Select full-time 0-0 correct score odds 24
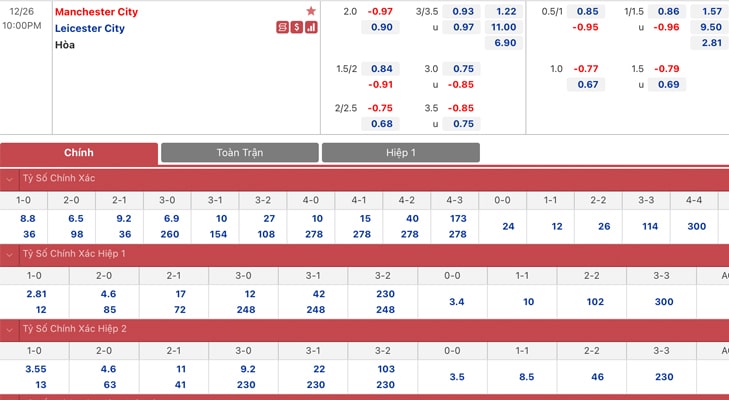Viewport: 729px width, 400px height. (503, 227)
